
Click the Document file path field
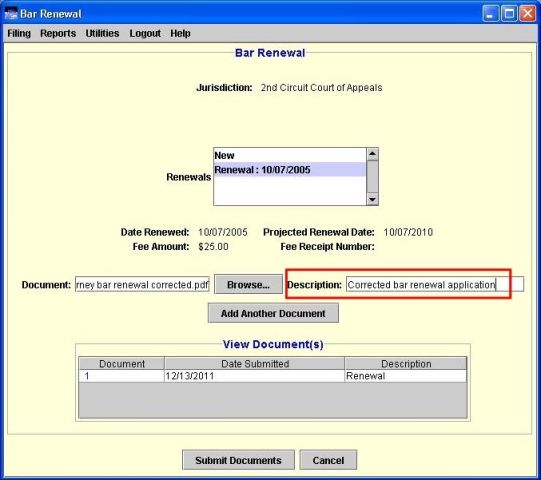pos(142,285)
